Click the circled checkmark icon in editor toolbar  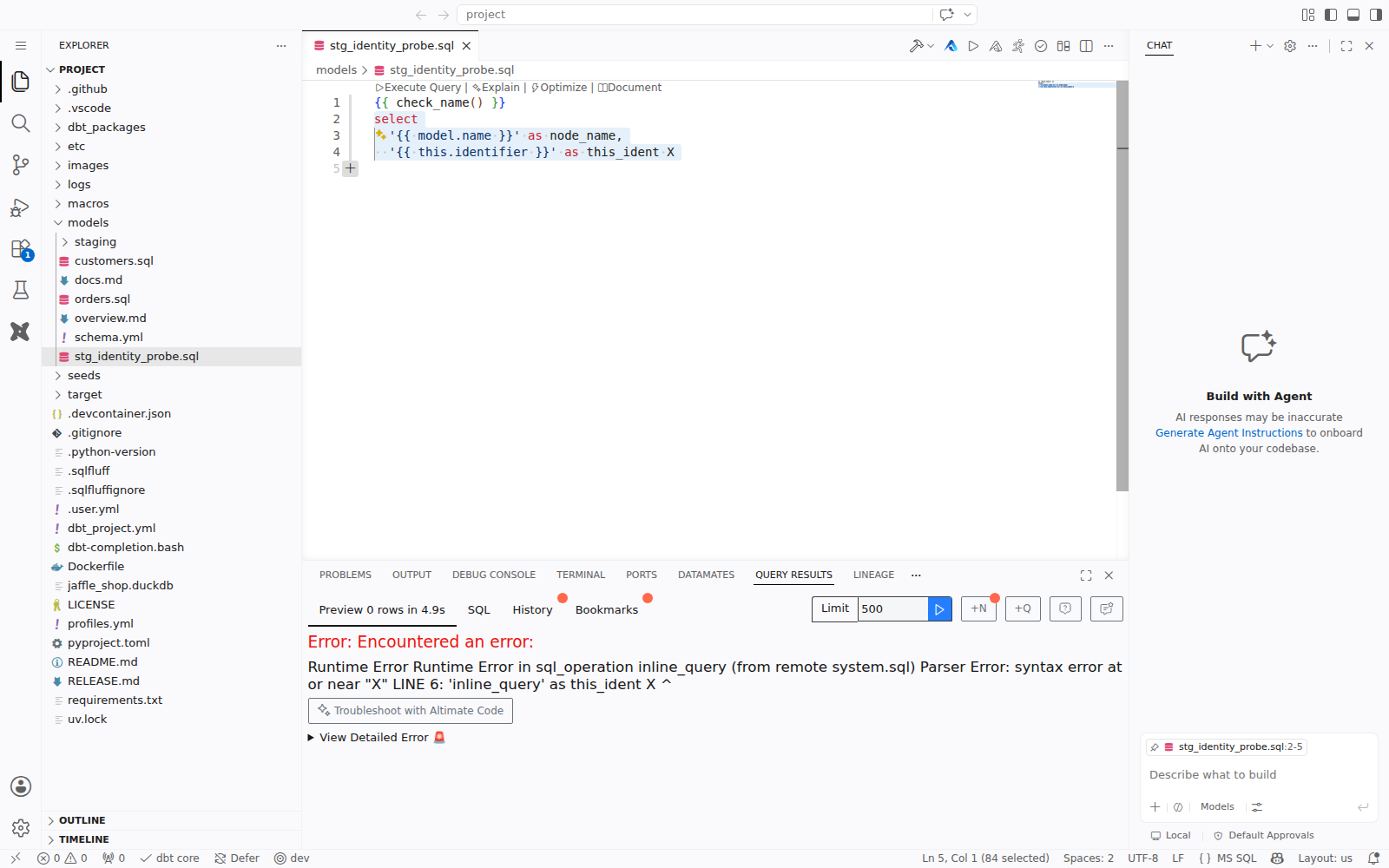(x=1041, y=46)
